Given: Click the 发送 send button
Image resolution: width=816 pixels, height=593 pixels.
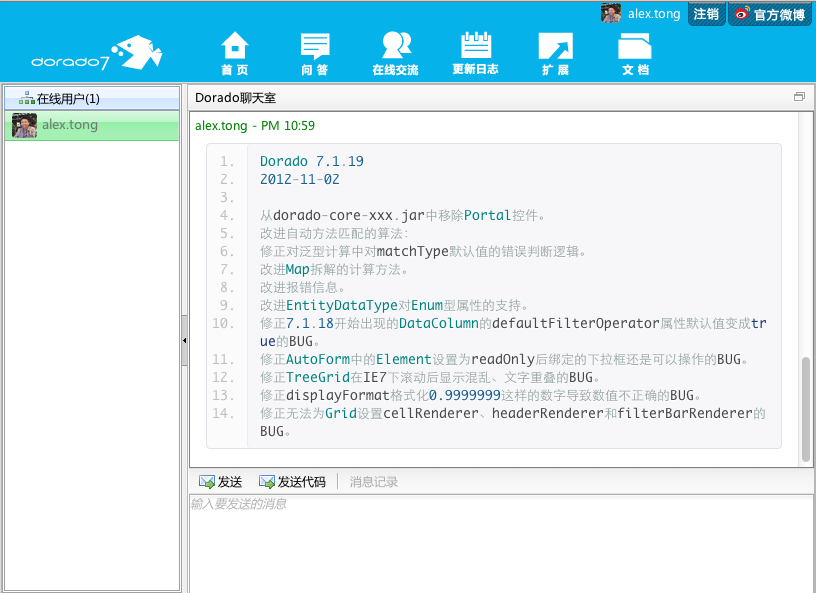Looking at the screenshot, I should [x=221, y=481].
